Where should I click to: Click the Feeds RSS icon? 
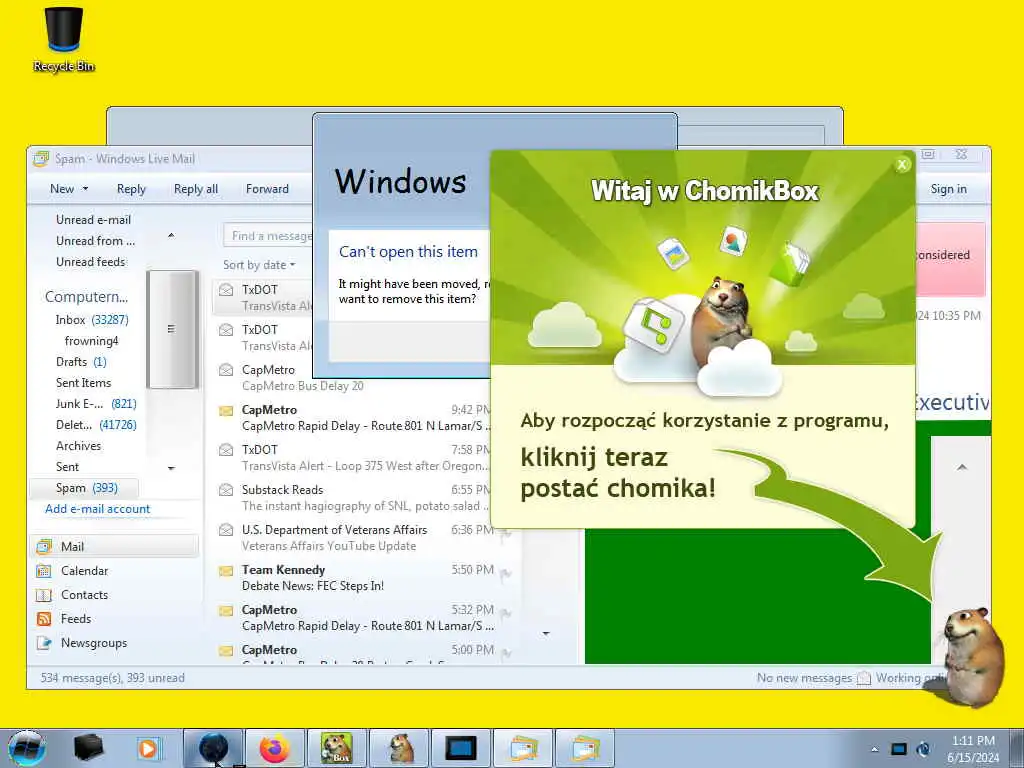(x=44, y=618)
